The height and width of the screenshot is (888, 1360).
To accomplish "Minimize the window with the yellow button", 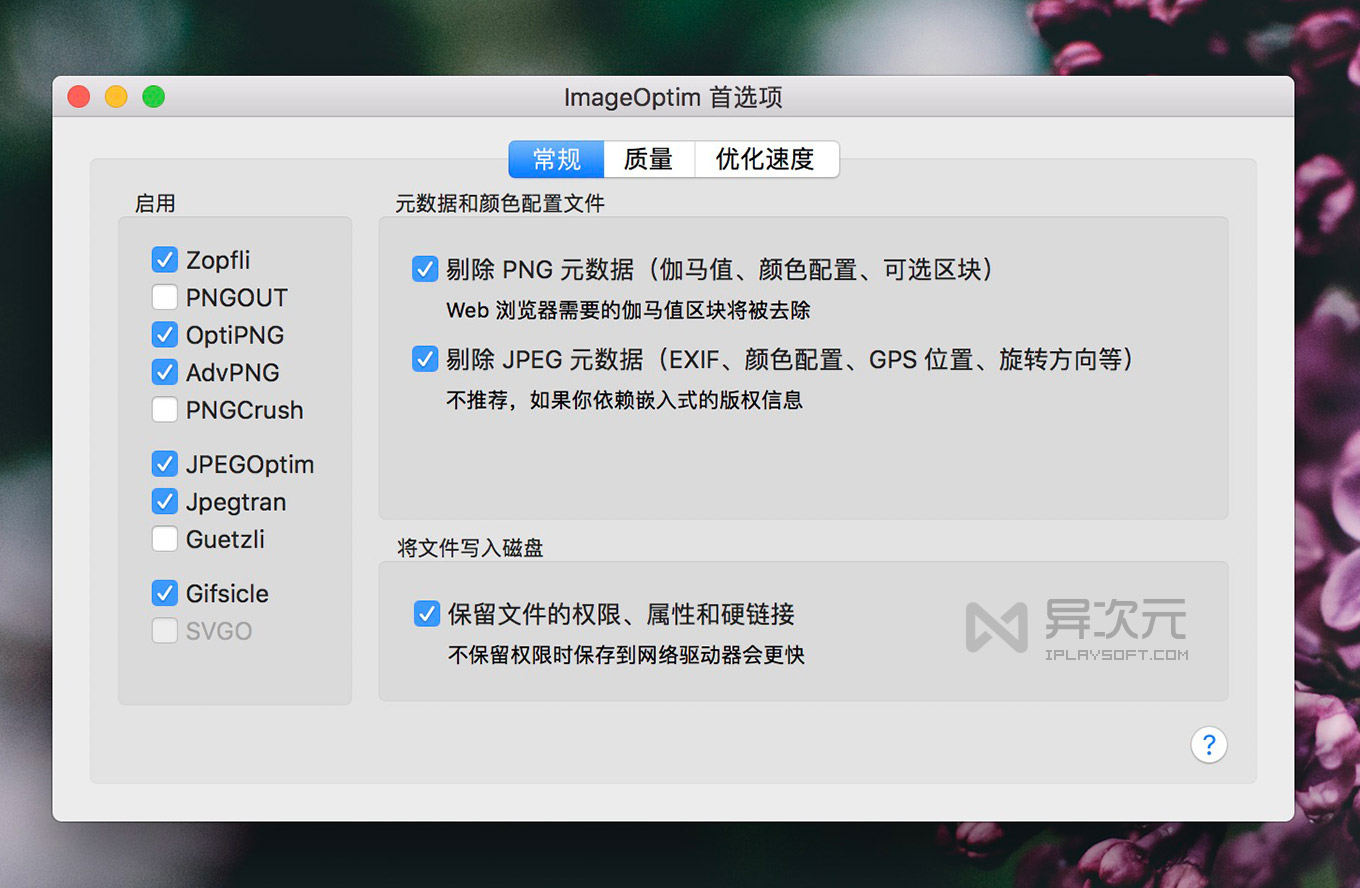I will click(x=116, y=97).
